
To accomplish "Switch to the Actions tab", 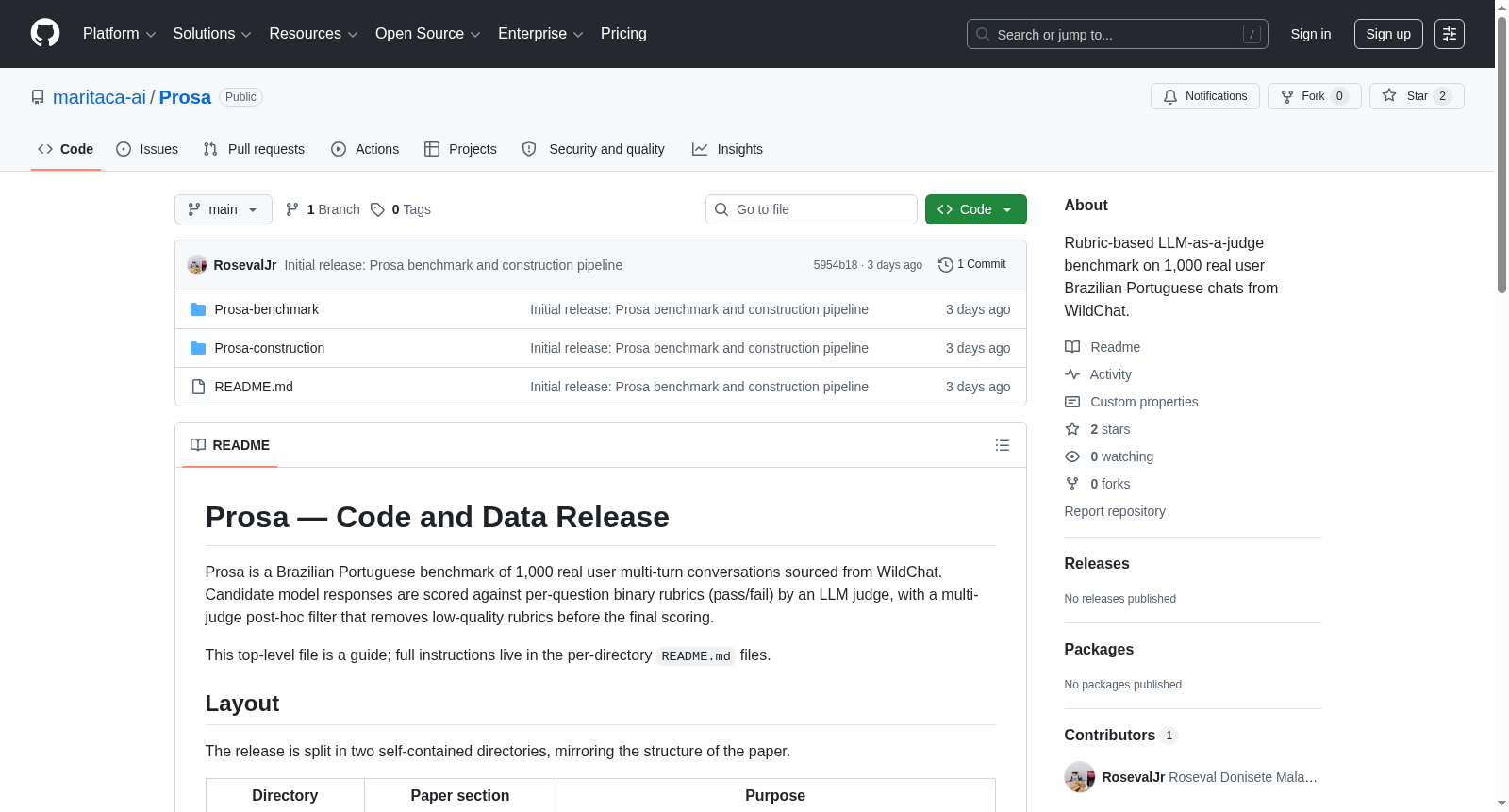I will coord(365,149).
